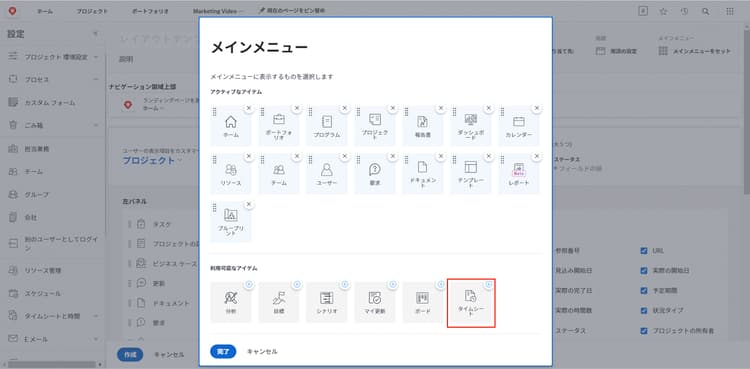Remove ポートフォリオ from the active items
Image resolution: width=750 pixels, height=369 pixels.
[297, 109]
